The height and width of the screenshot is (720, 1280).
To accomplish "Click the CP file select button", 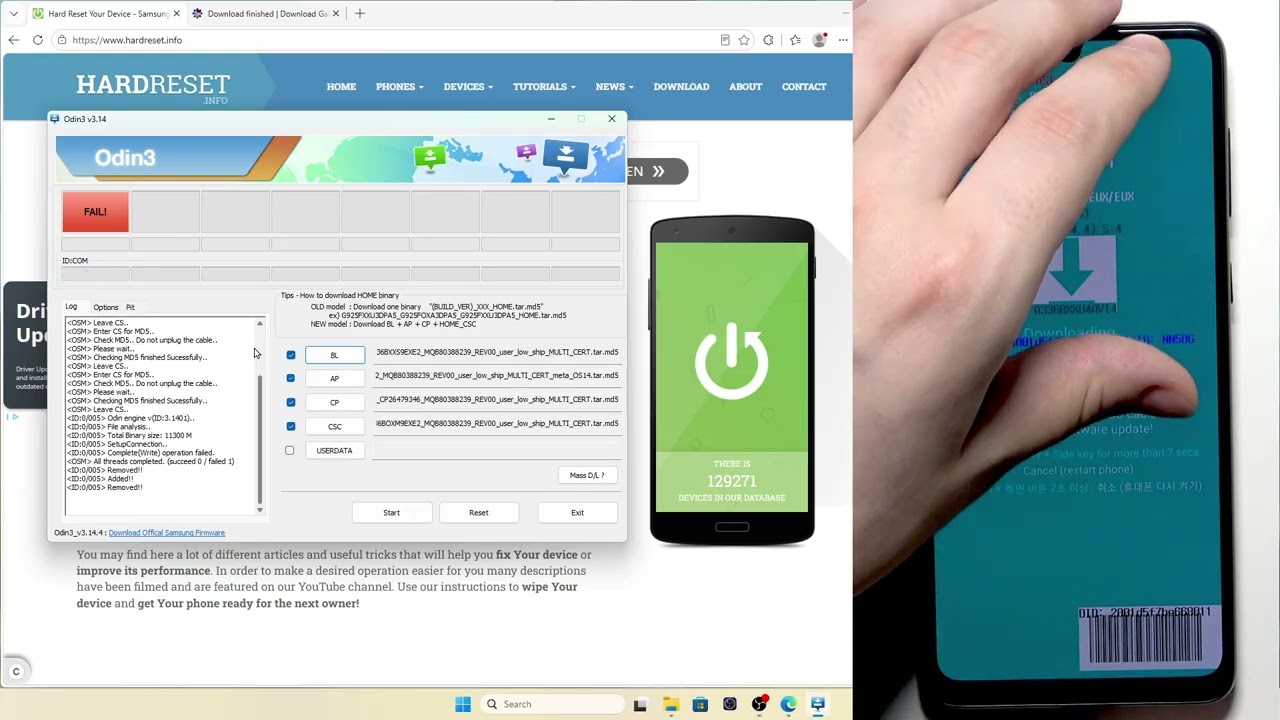I will 335,403.
